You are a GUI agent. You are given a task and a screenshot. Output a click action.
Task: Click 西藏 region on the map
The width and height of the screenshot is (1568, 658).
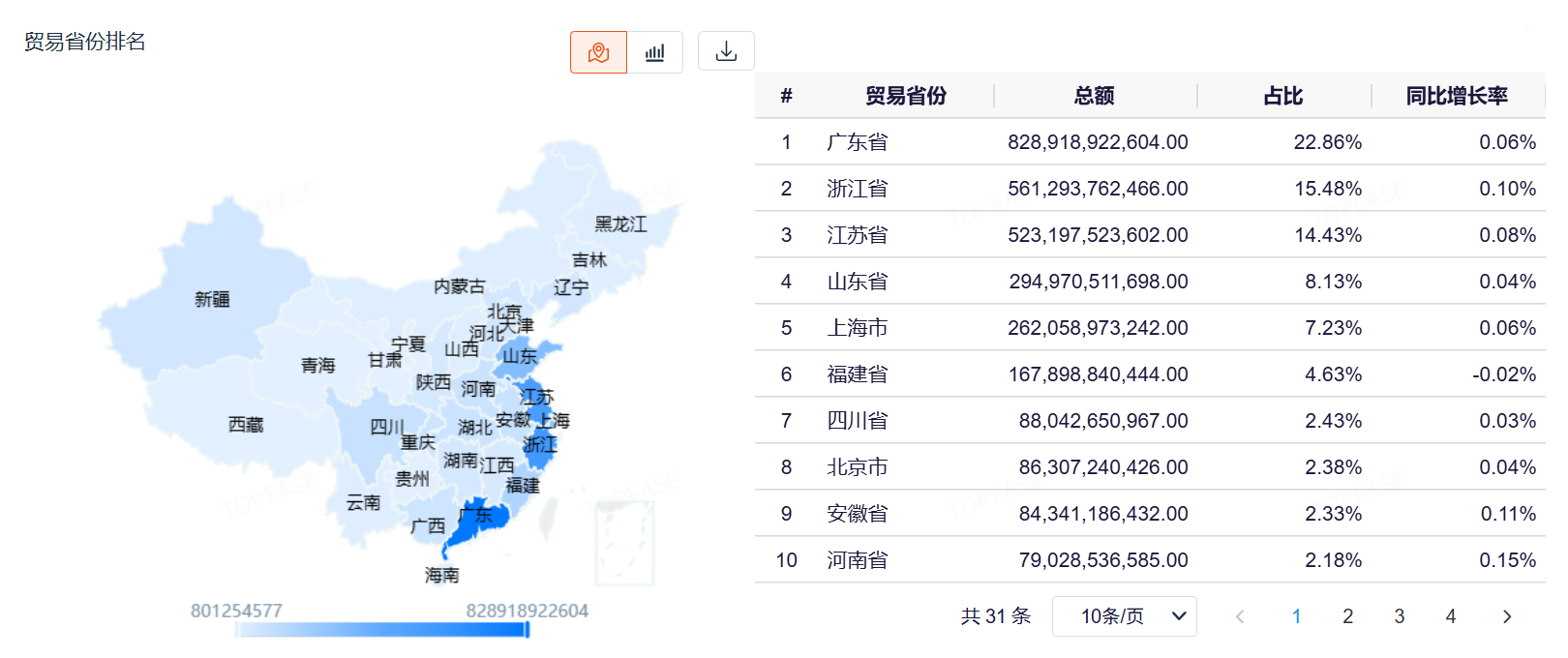[x=246, y=424]
